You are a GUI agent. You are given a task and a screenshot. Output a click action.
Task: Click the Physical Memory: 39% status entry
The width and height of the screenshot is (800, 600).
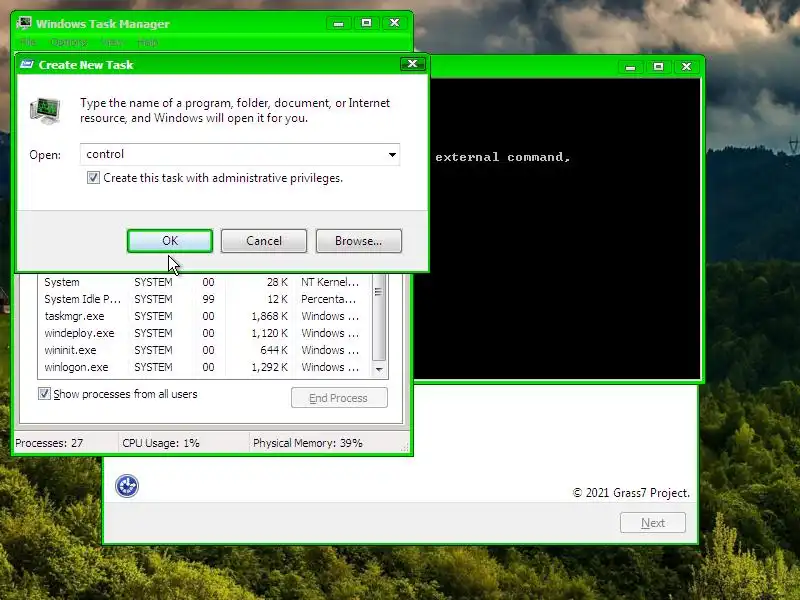click(x=308, y=443)
